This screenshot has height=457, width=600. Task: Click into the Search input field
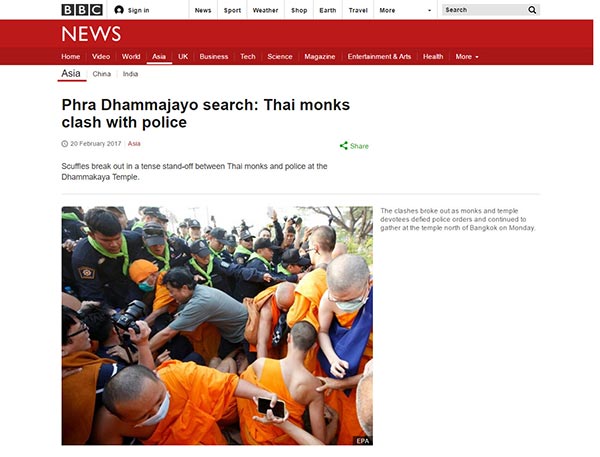point(484,10)
